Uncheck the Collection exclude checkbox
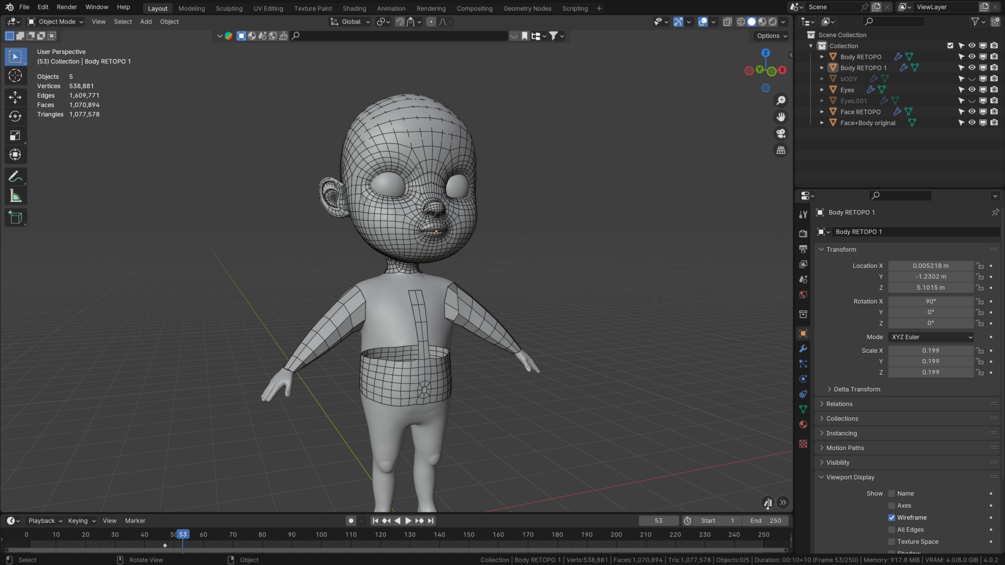The height and width of the screenshot is (565, 1005). (x=950, y=45)
